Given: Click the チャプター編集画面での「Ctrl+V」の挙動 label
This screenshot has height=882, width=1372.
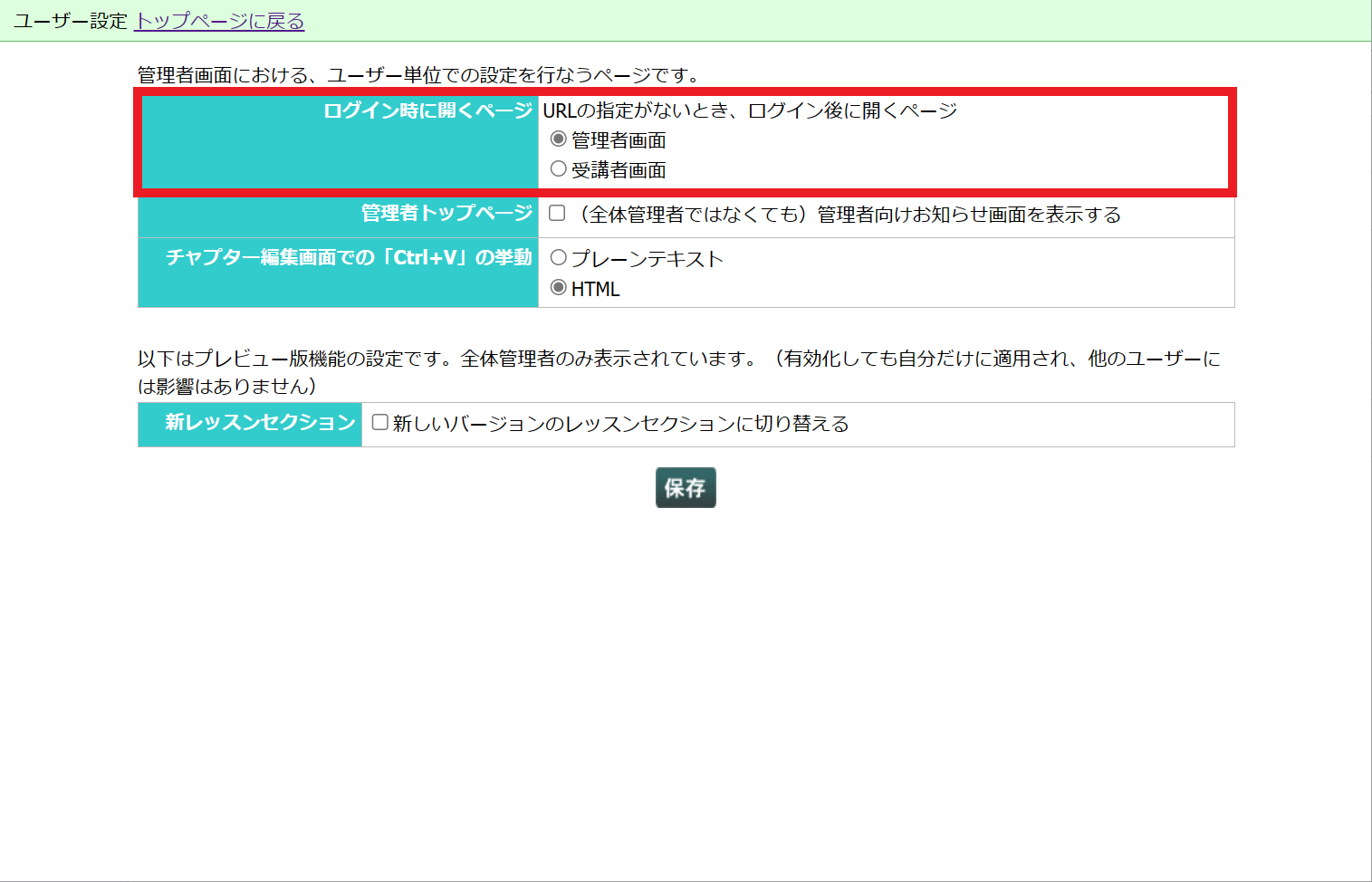Looking at the screenshot, I should pos(350,257).
